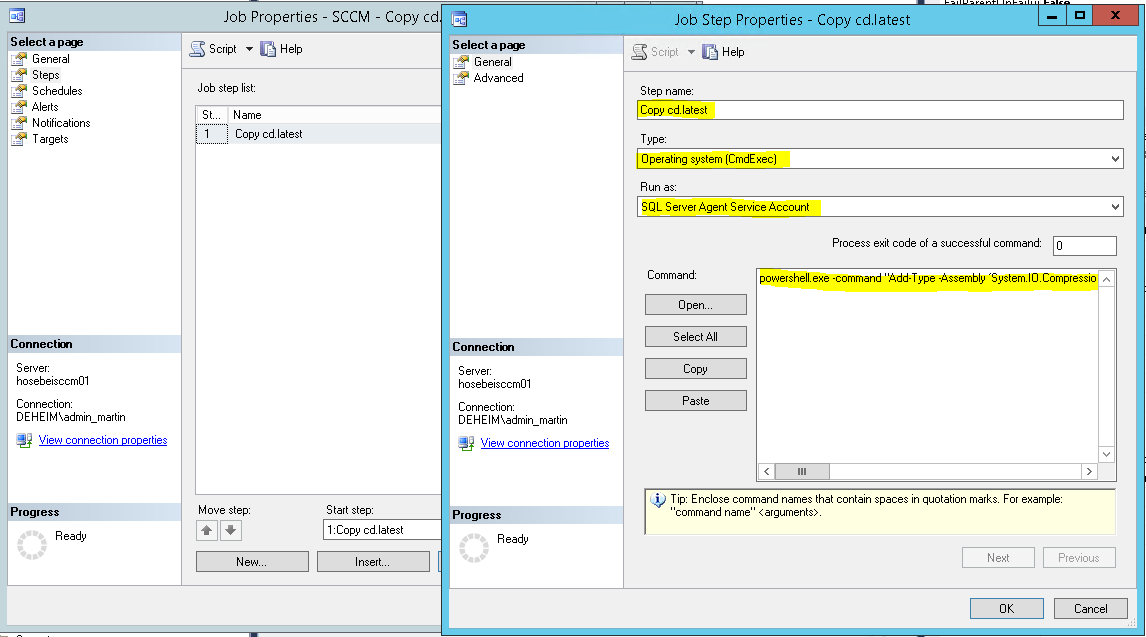Screen dimensions: 1146x637
Task: Switch to Targets page in Job Properties
Action: pos(50,140)
